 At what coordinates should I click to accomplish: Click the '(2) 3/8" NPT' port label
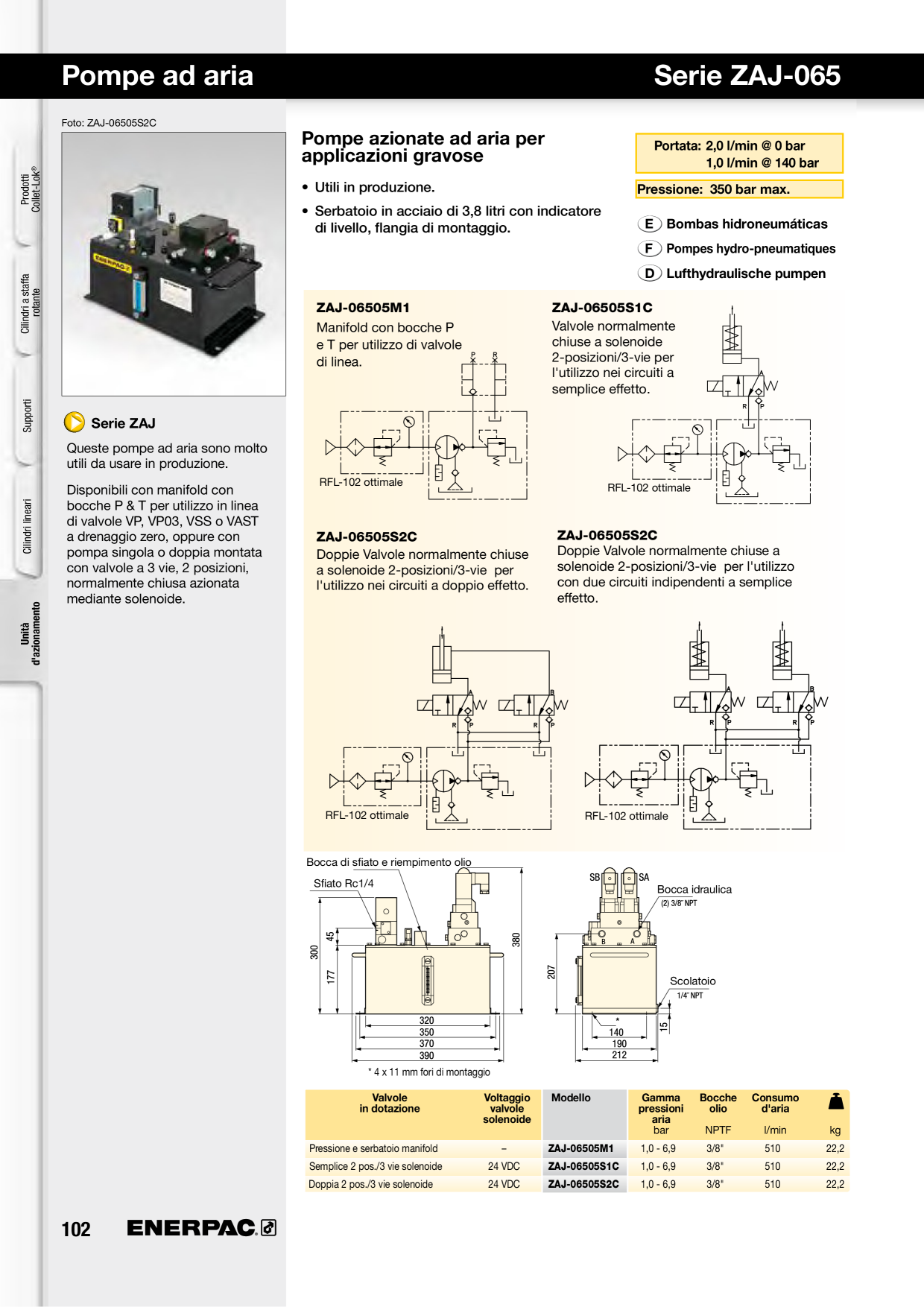679,903
